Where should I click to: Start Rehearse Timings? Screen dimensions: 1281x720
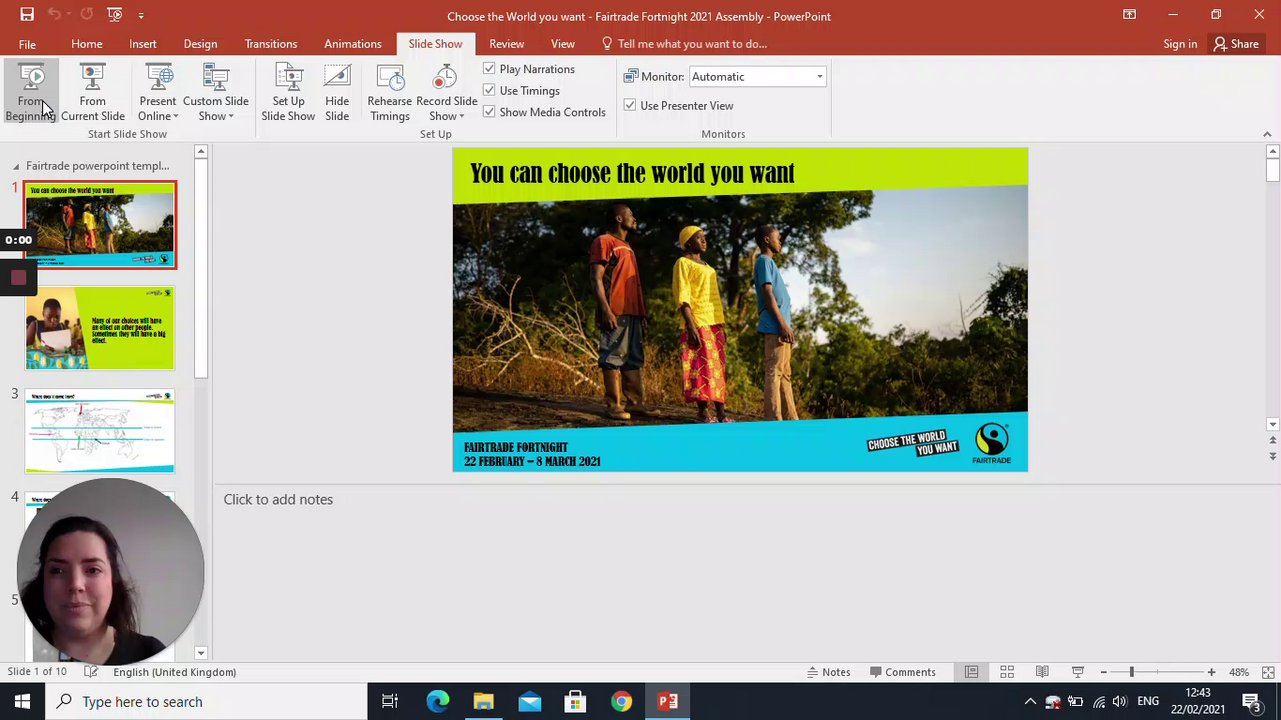tap(389, 93)
